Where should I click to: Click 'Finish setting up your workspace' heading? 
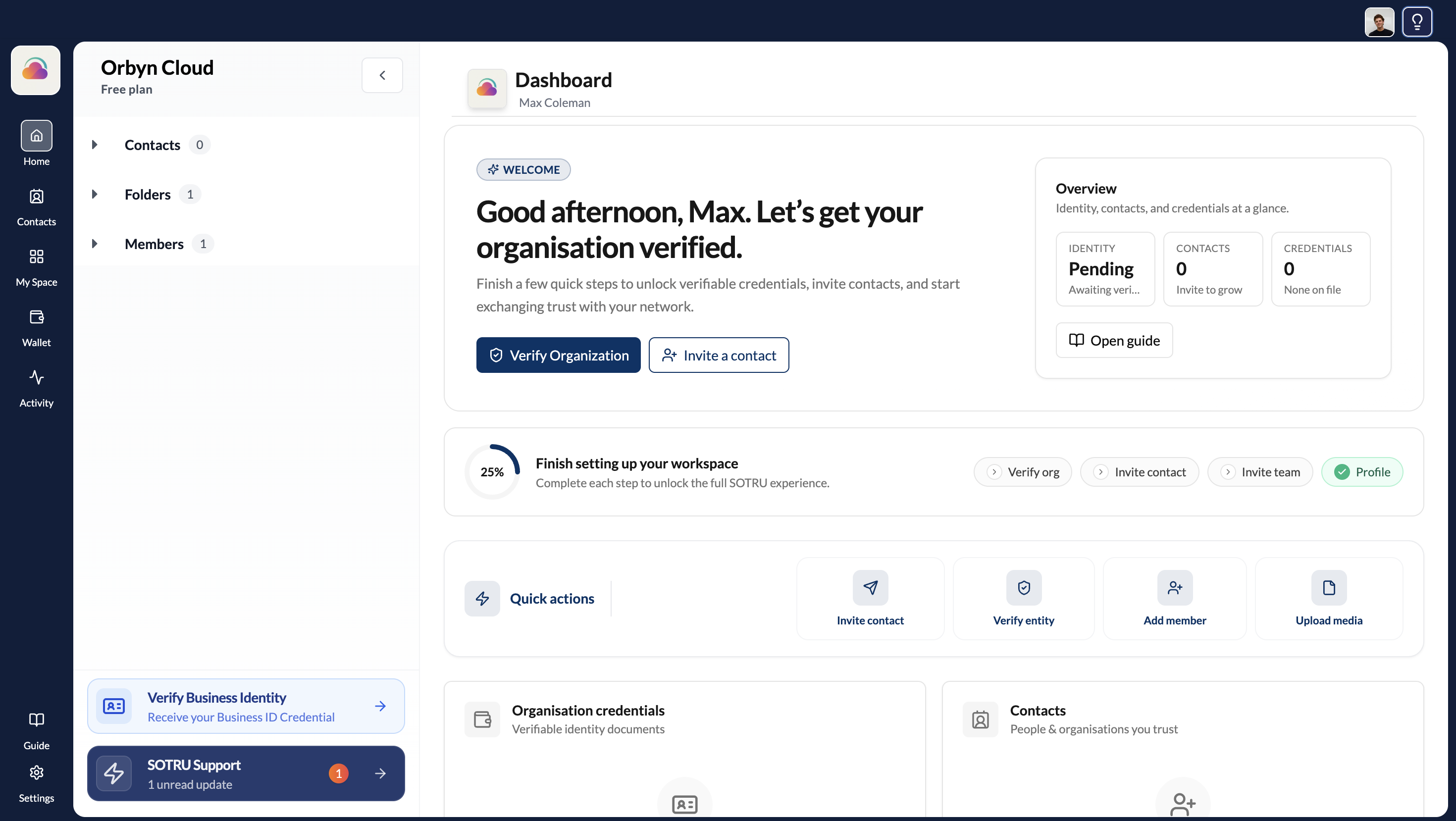click(x=636, y=463)
